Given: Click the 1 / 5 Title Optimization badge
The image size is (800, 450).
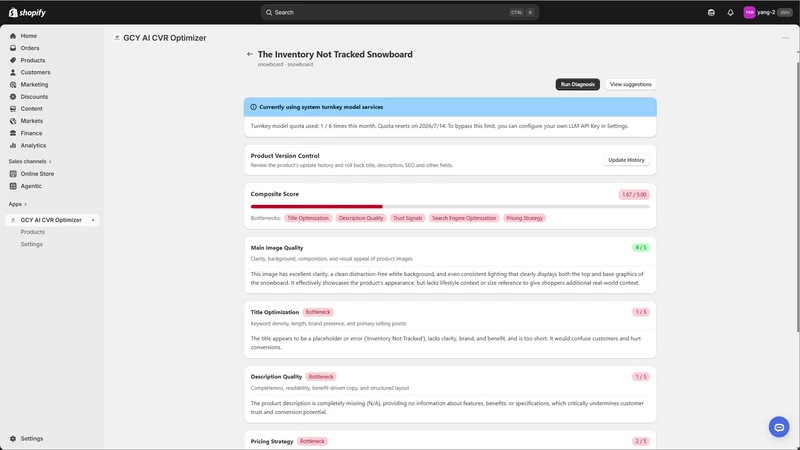Looking at the screenshot, I should (641, 312).
